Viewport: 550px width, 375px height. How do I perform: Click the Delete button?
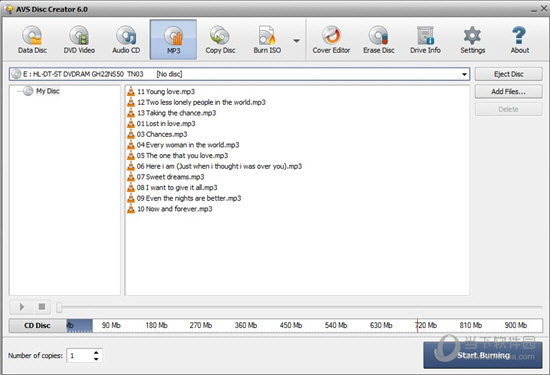pyautogui.click(x=509, y=109)
